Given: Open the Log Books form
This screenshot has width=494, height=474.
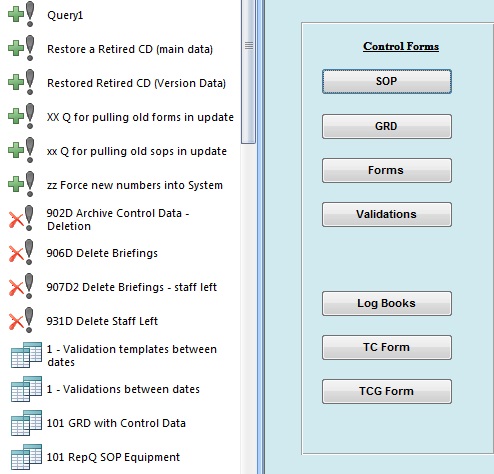Looking at the screenshot, I should [x=387, y=303].
